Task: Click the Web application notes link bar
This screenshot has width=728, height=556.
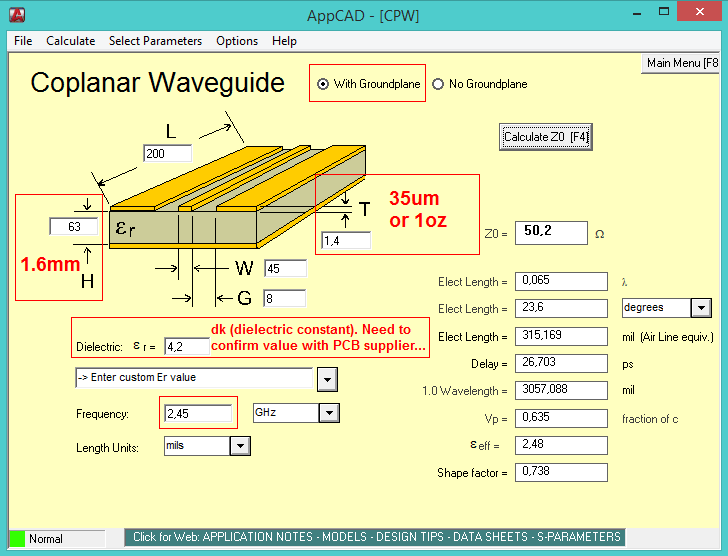Action: coord(375,537)
